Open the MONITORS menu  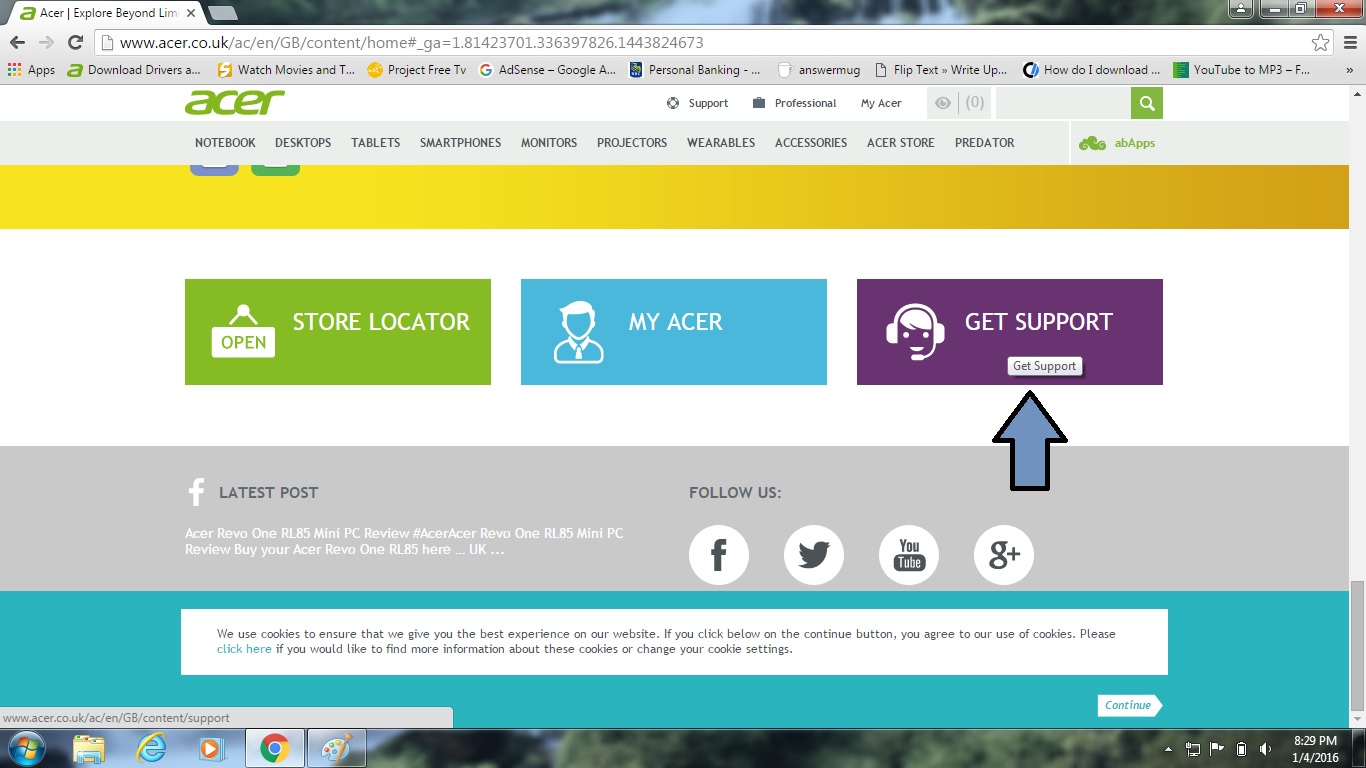click(x=549, y=143)
